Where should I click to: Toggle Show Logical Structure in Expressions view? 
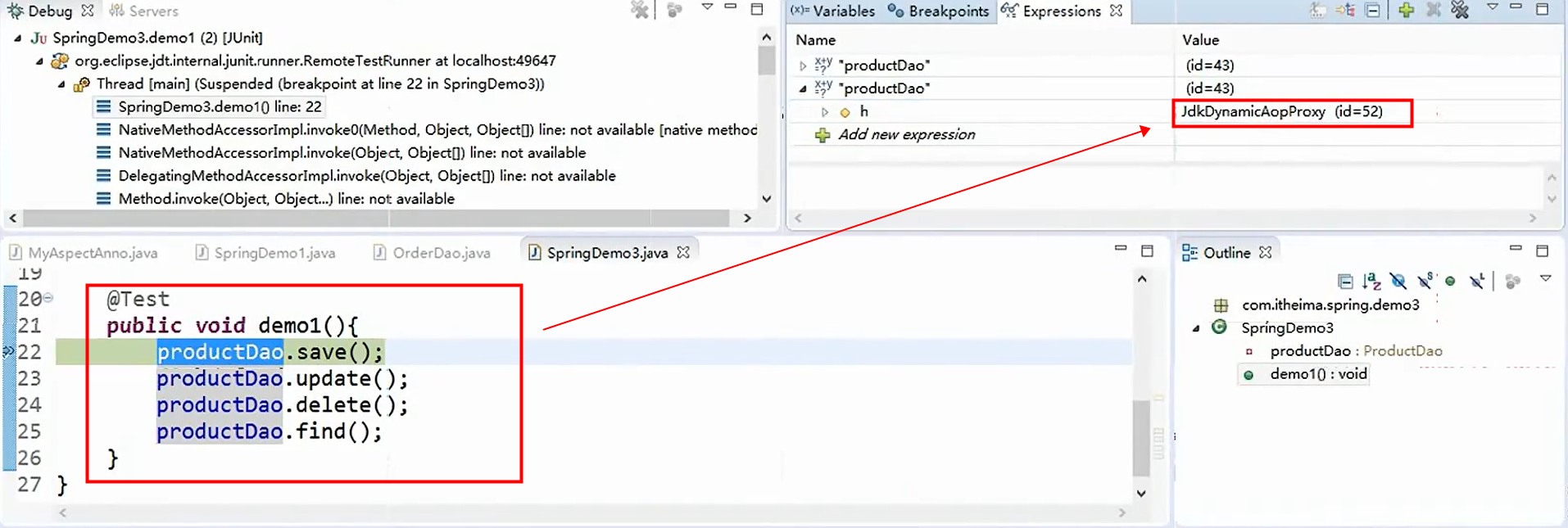(x=1345, y=10)
